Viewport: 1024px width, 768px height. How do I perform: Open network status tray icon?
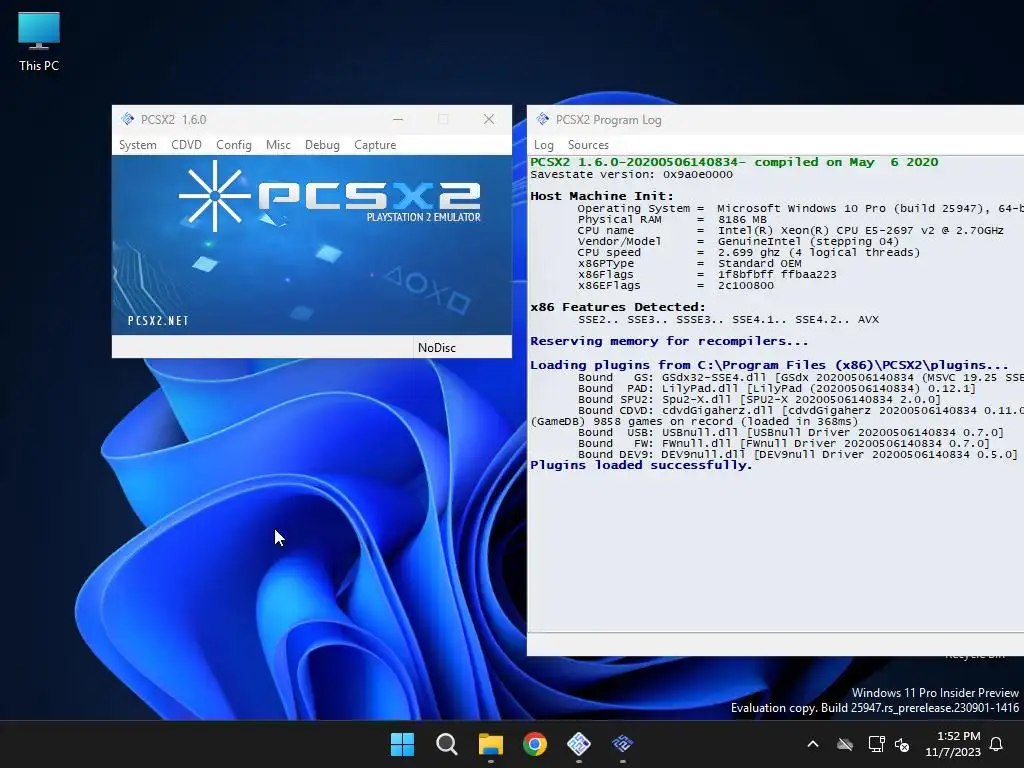point(876,744)
